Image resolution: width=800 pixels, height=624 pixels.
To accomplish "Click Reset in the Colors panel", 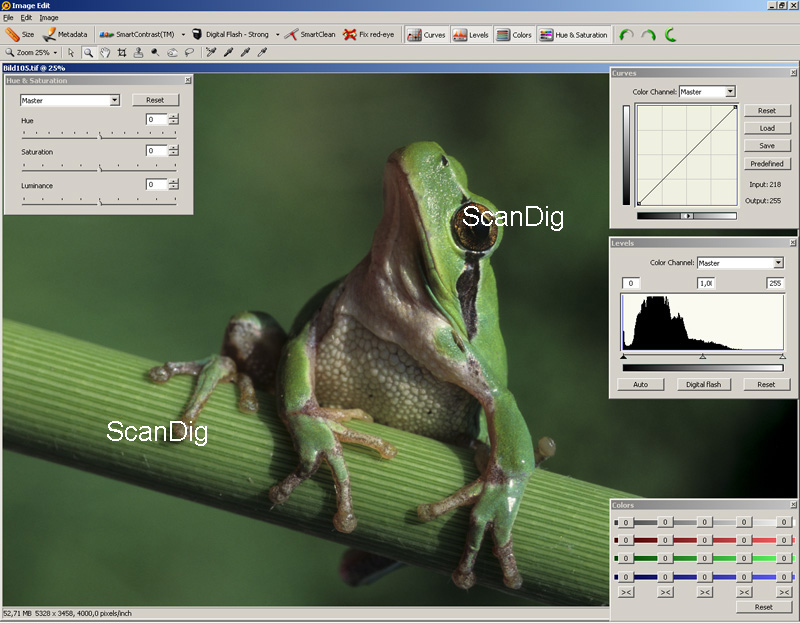I will (x=763, y=607).
